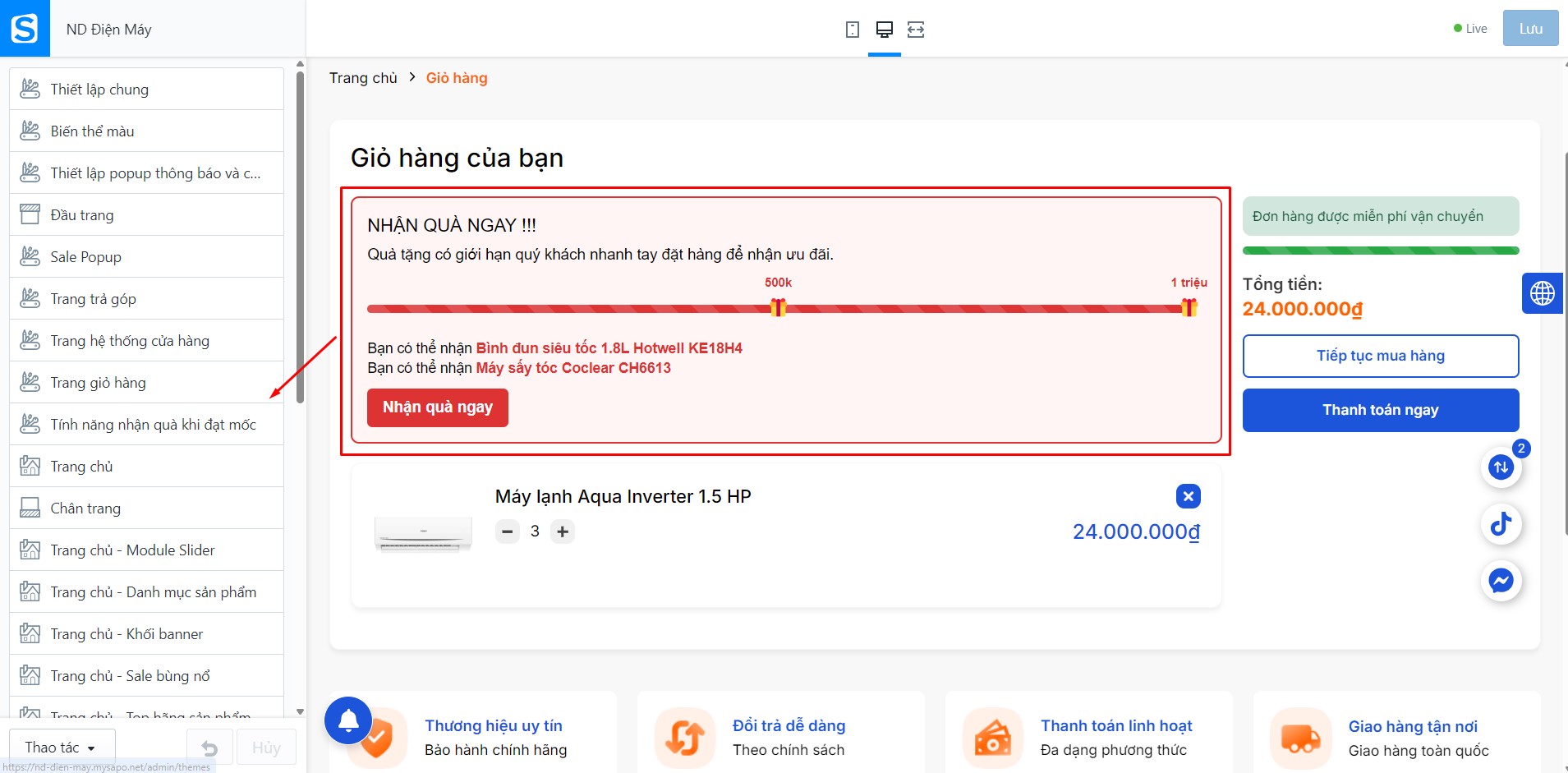Open Thiết lập popup thông báo section

147,173
